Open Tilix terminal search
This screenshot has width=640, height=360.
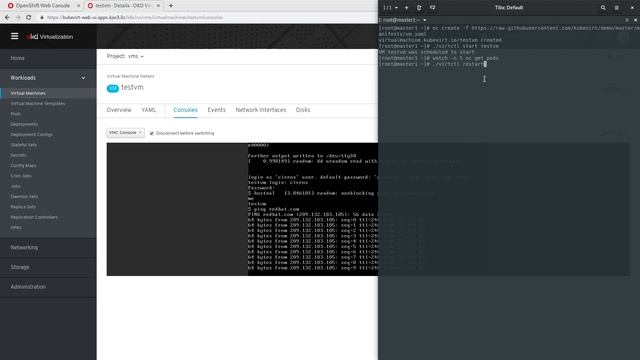pyautogui.click(x=603, y=8)
